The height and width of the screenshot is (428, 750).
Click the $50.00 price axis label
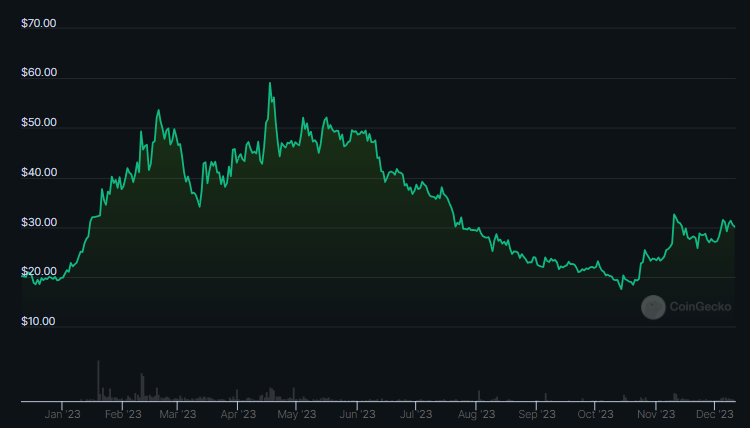point(39,122)
